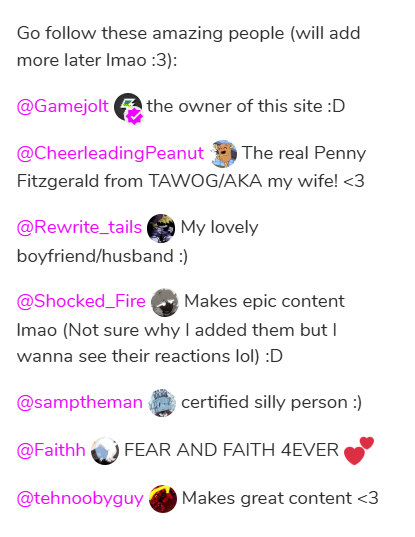The width and height of the screenshot is (415, 537).
Task: Click the two red hearts emoji
Action: (x=359, y=451)
